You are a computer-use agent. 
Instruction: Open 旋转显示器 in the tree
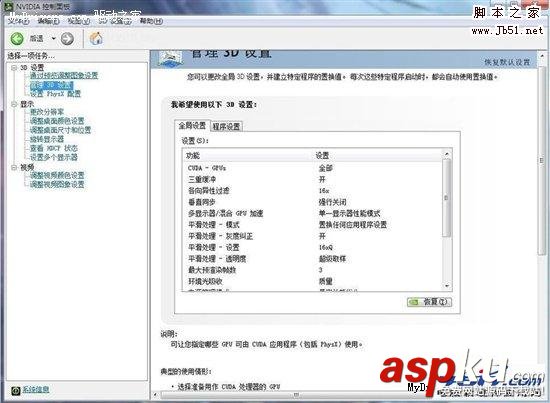47,139
